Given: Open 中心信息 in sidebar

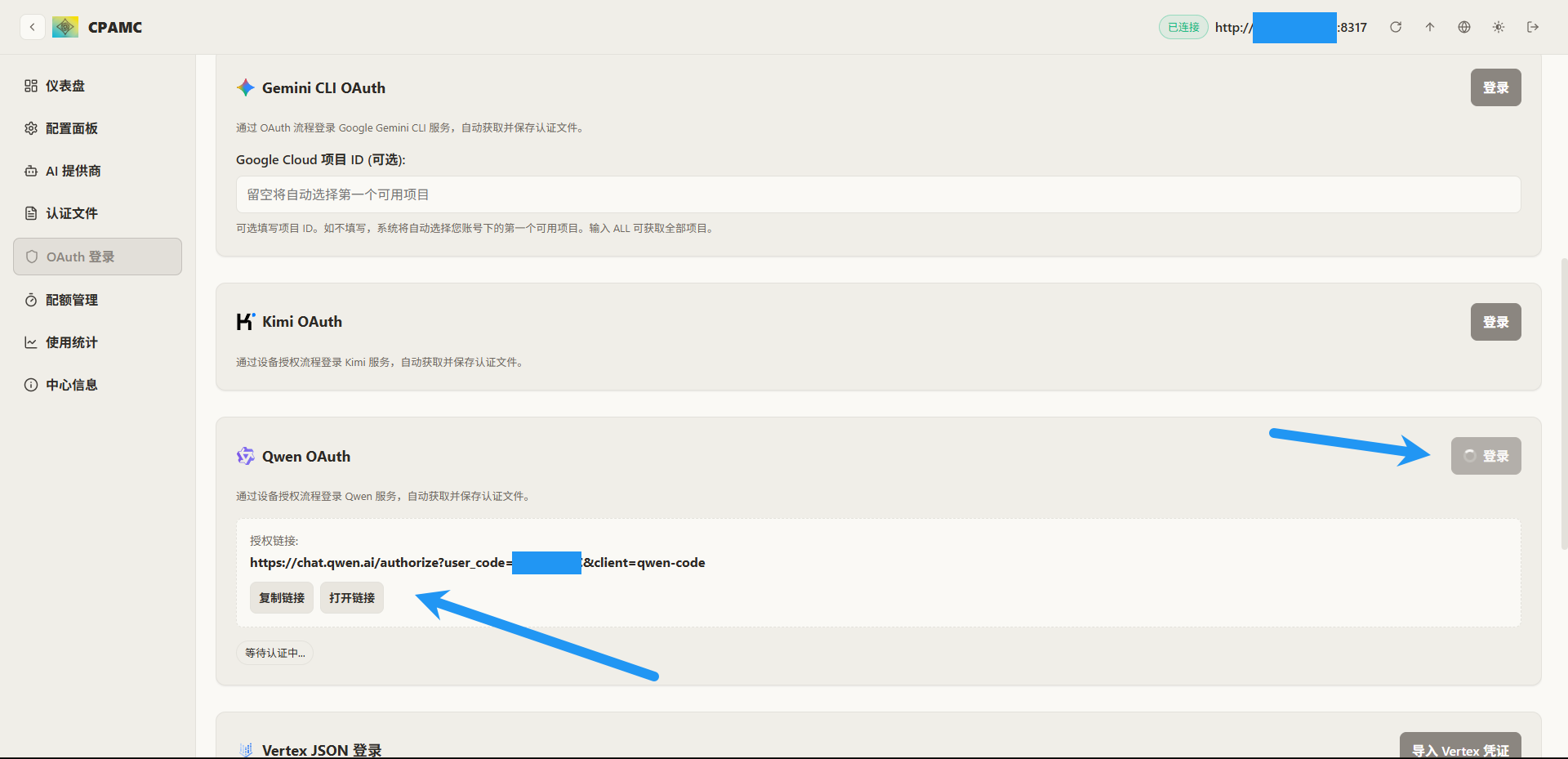Looking at the screenshot, I should point(72,385).
